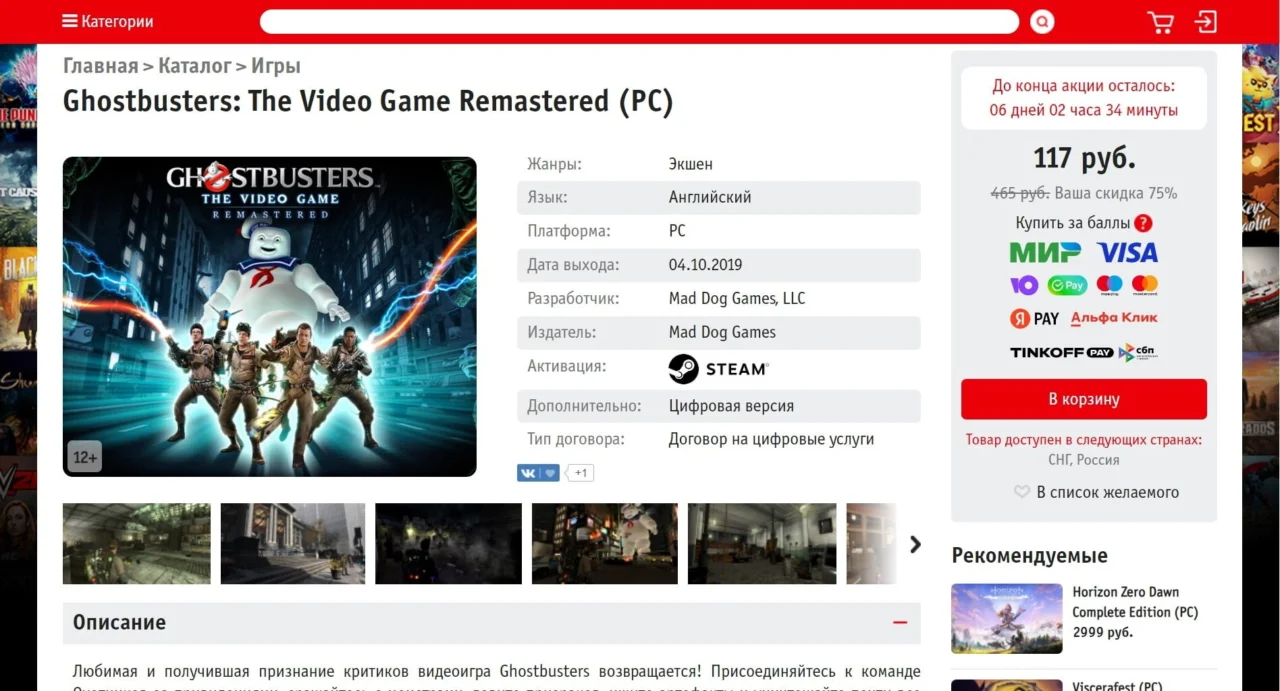The height and width of the screenshot is (691, 1280).
Task: Click the Mastercard payment icon
Action: [x=1145, y=285]
